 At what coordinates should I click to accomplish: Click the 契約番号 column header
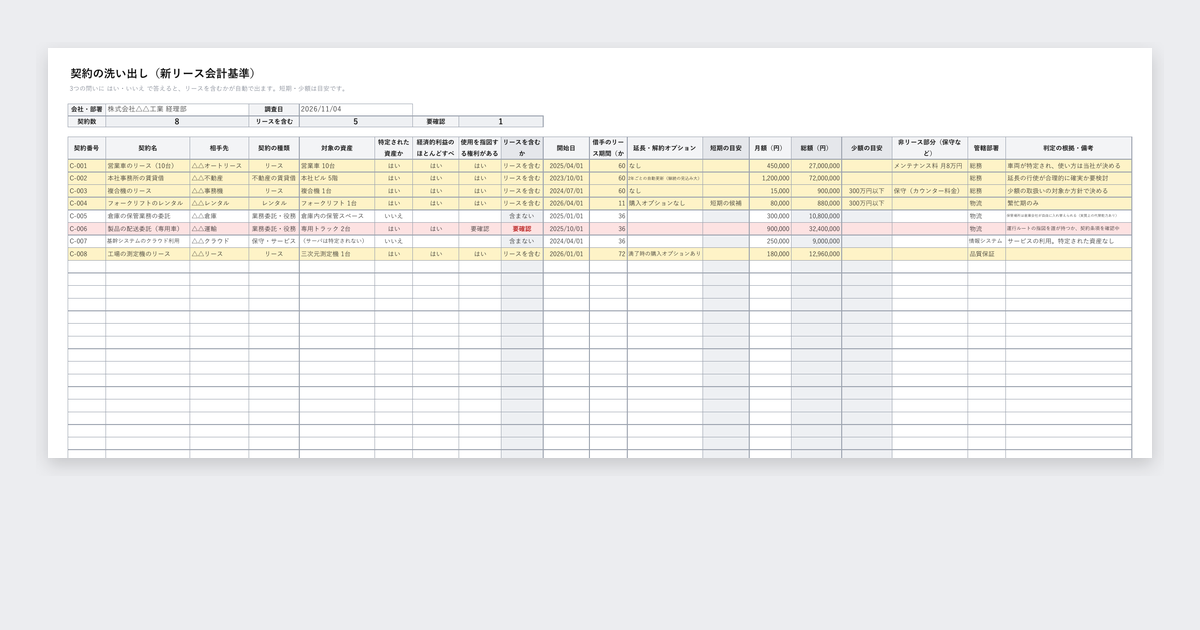pos(86,148)
